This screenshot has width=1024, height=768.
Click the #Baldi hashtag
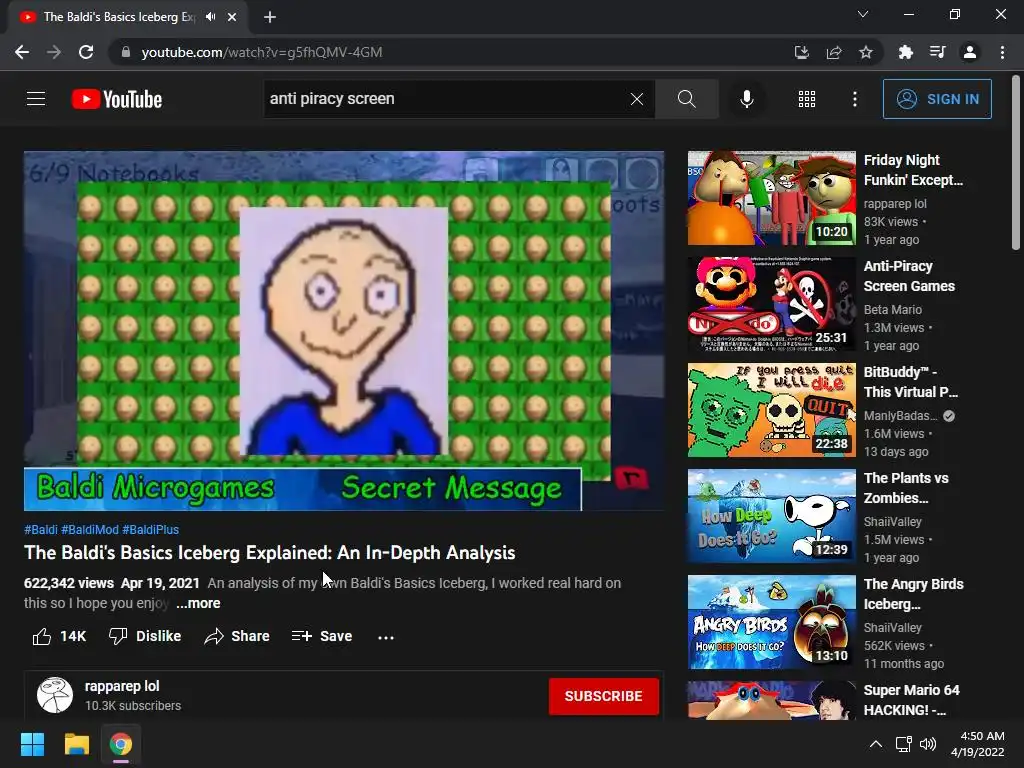point(40,530)
